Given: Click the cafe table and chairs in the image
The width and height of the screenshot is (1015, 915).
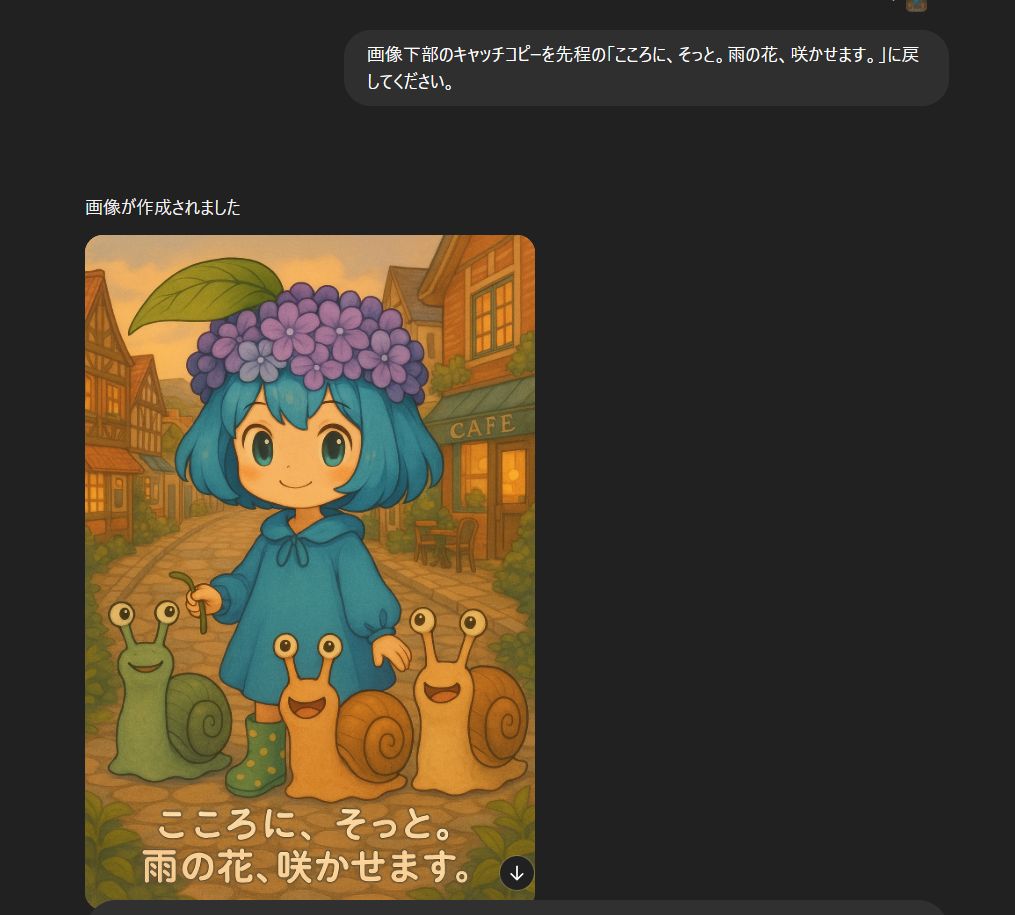Looking at the screenshot, I should tap(445, 544).
